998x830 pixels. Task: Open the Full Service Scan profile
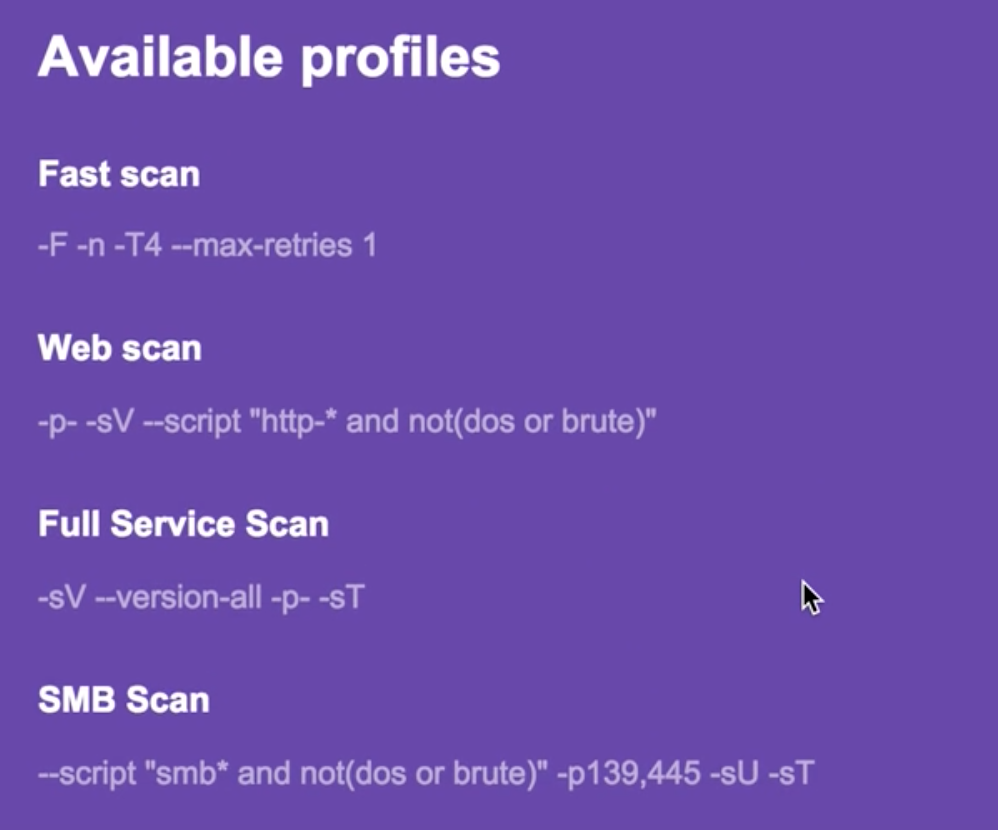click(183, 524)
